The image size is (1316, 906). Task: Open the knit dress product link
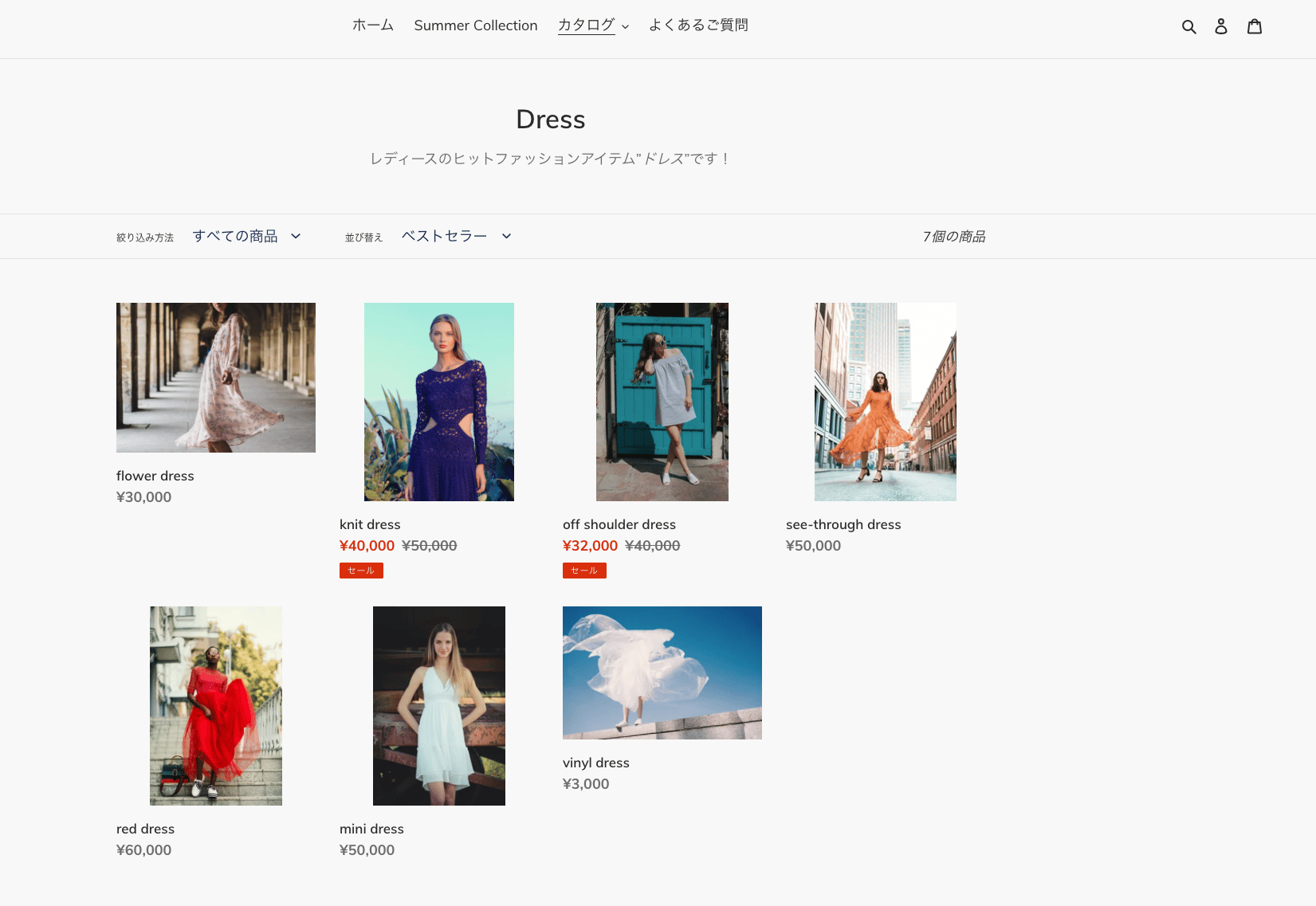[x=370, y=524]
